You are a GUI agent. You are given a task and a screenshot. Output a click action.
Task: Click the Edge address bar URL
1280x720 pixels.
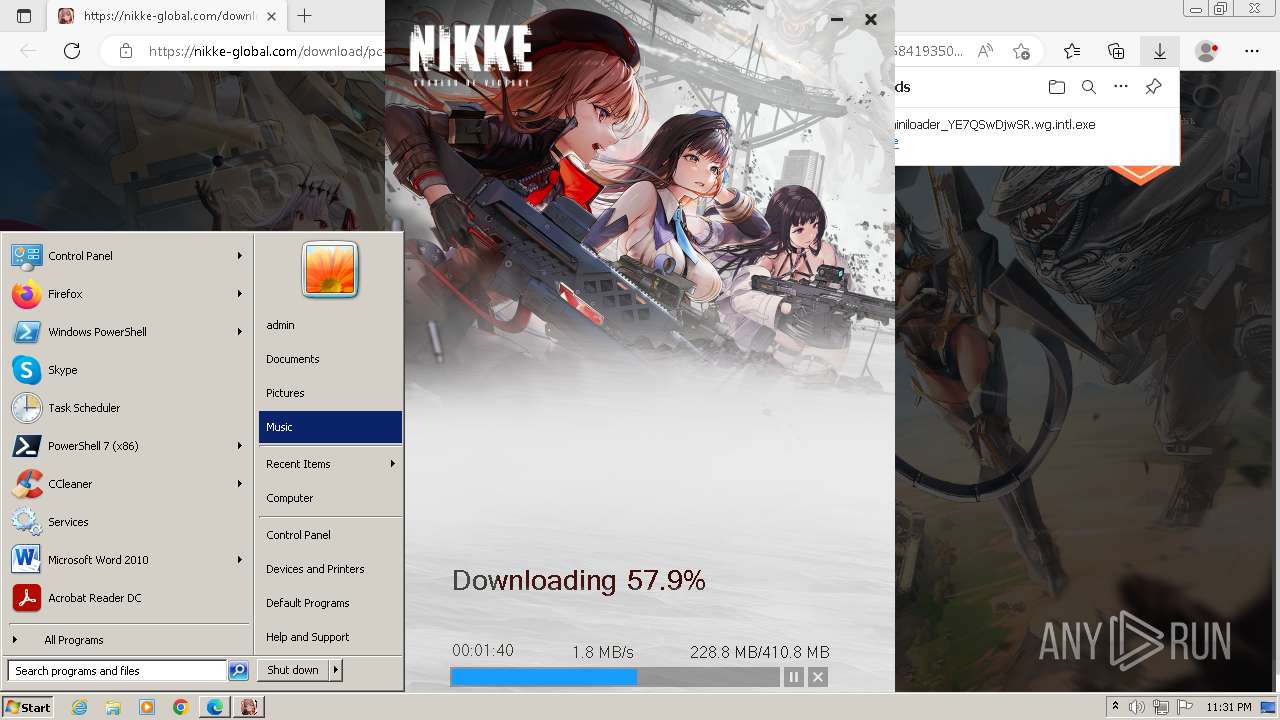(265, 51)
